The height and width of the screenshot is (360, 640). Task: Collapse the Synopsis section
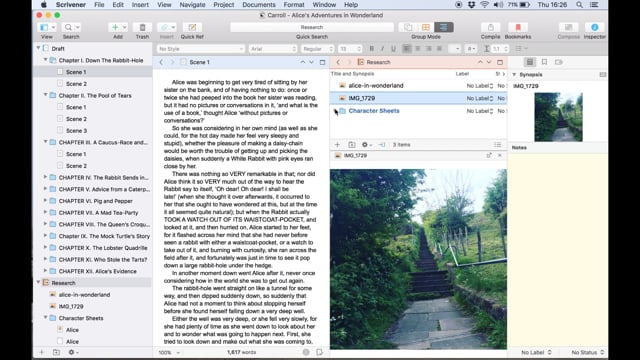514,75
